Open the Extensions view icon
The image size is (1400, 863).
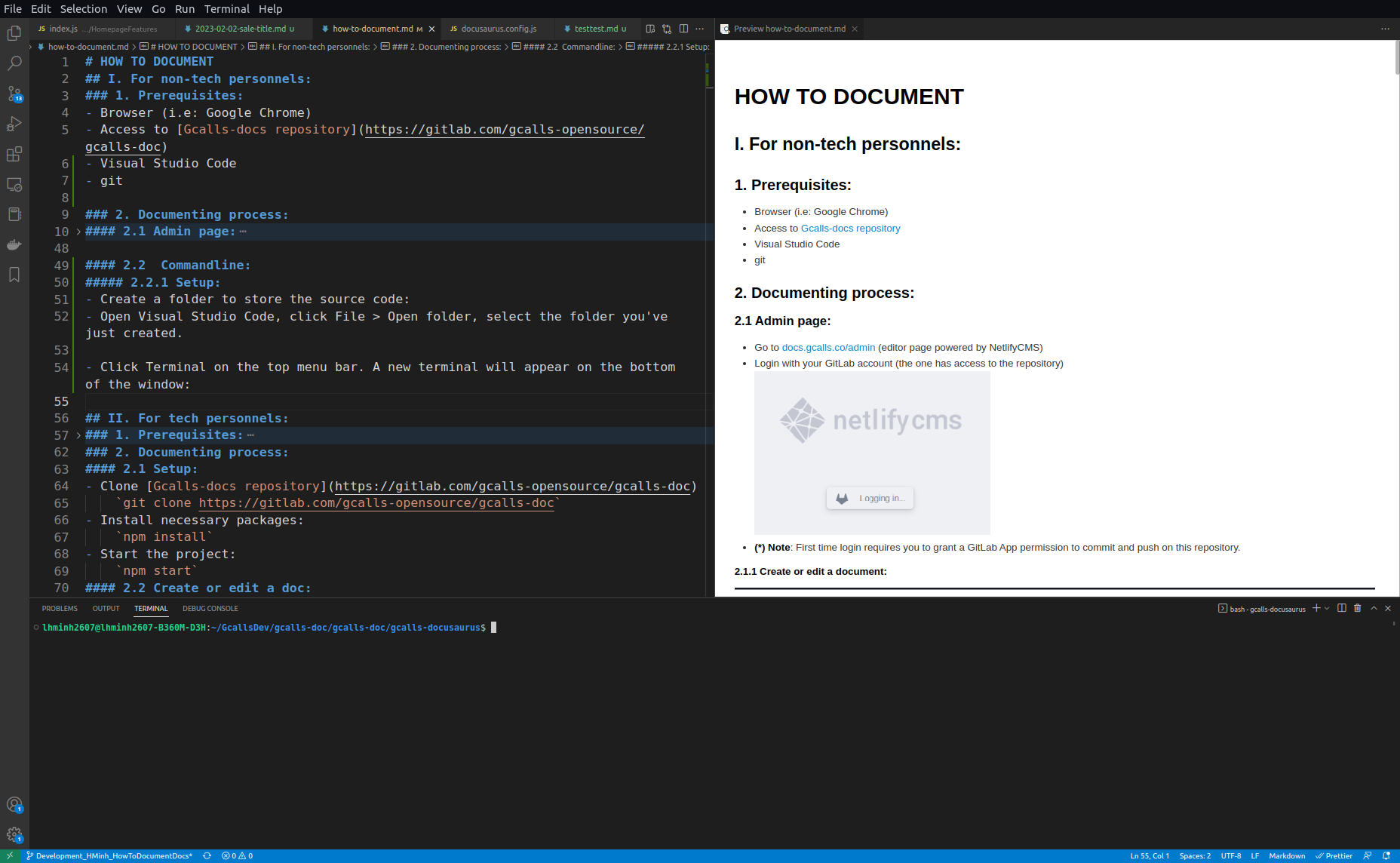[x=14, y=154]
